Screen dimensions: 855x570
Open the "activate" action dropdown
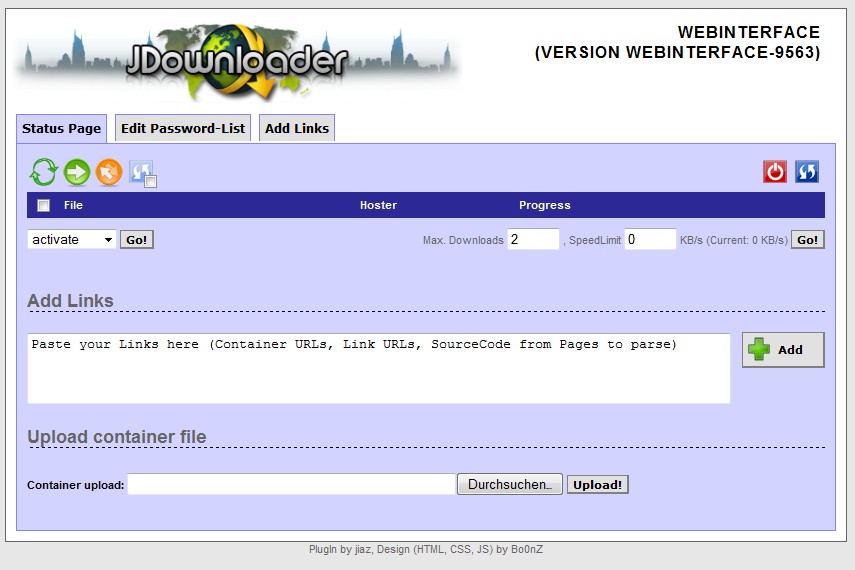coord(71,240)
